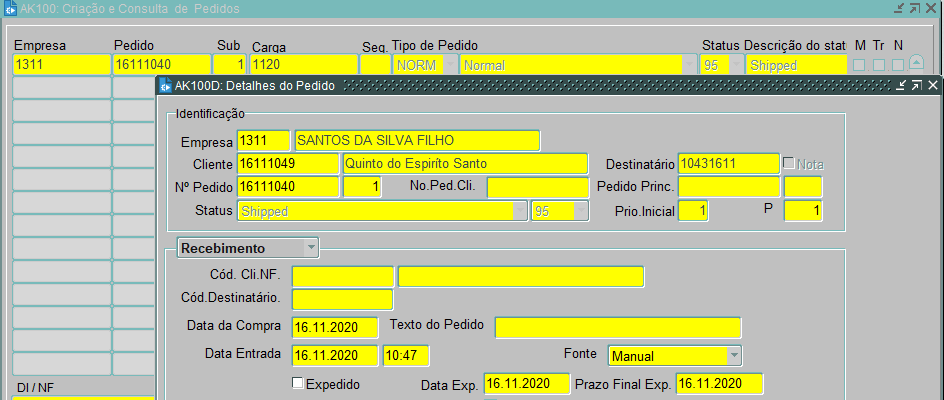The image size is (944, 400).
Task: Restore-down the AK100D details window
Action: pos(901,86)
